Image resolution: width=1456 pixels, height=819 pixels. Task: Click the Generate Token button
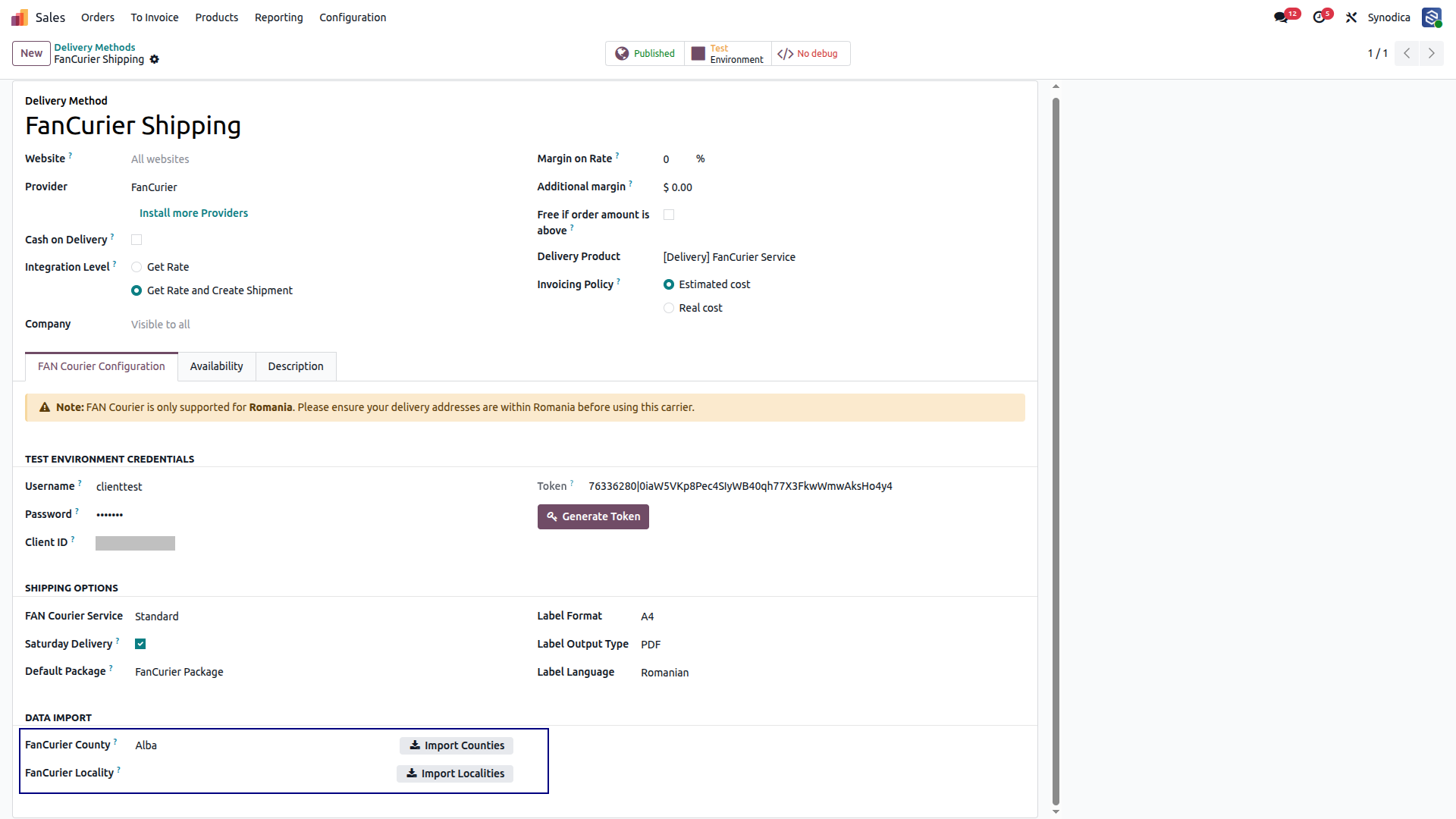[x=593, y=516]
